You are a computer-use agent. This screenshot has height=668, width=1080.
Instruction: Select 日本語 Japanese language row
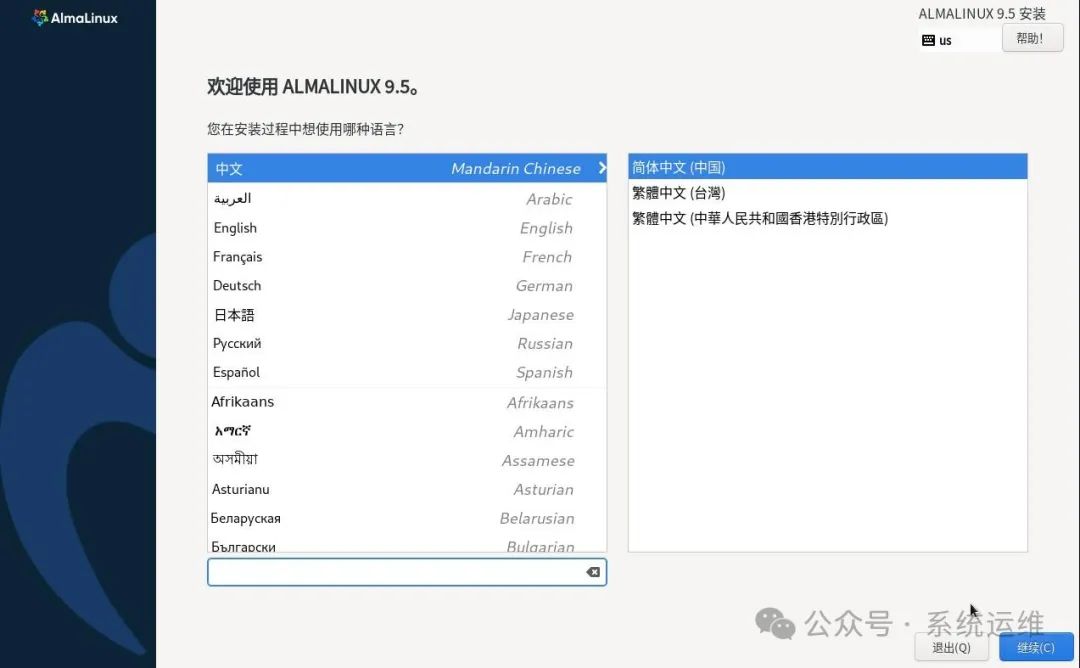click(407, 314)
